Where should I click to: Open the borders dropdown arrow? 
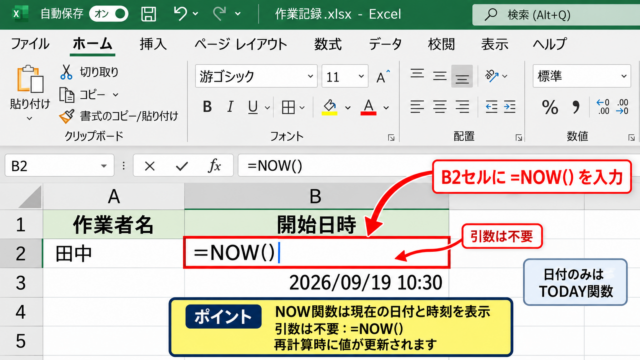coord(302,108)
